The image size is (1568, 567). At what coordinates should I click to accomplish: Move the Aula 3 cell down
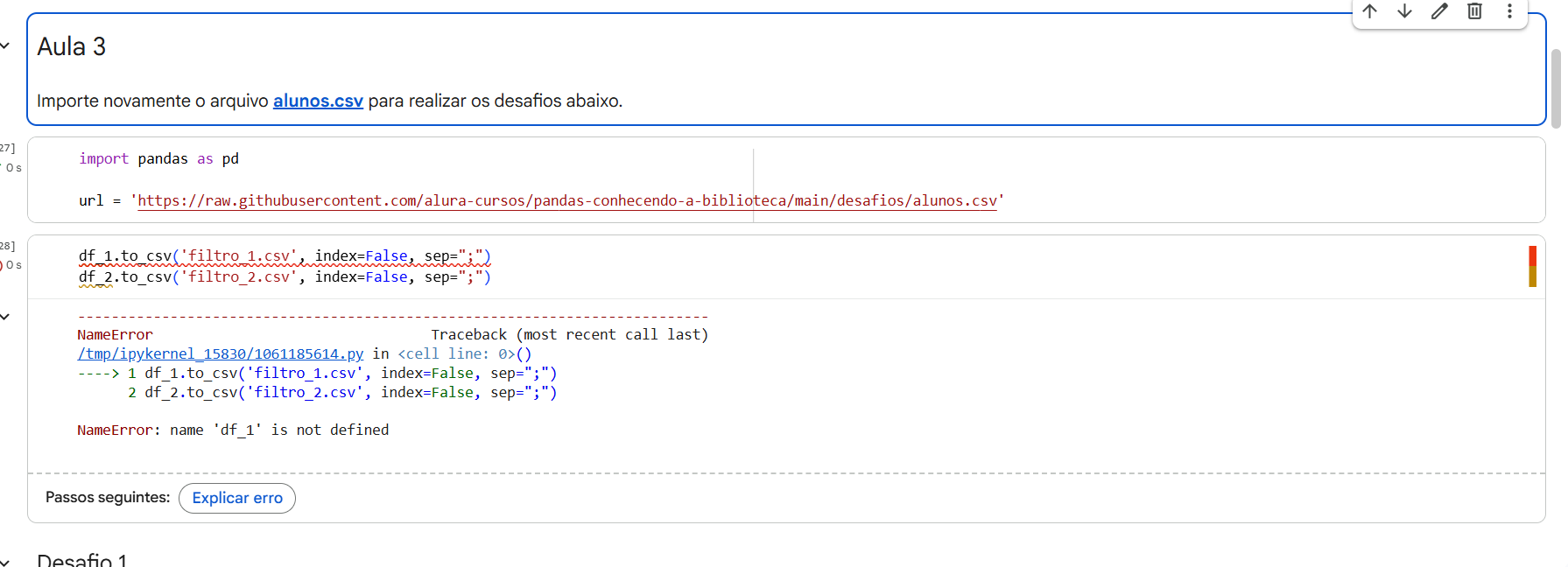(1404, 11)
